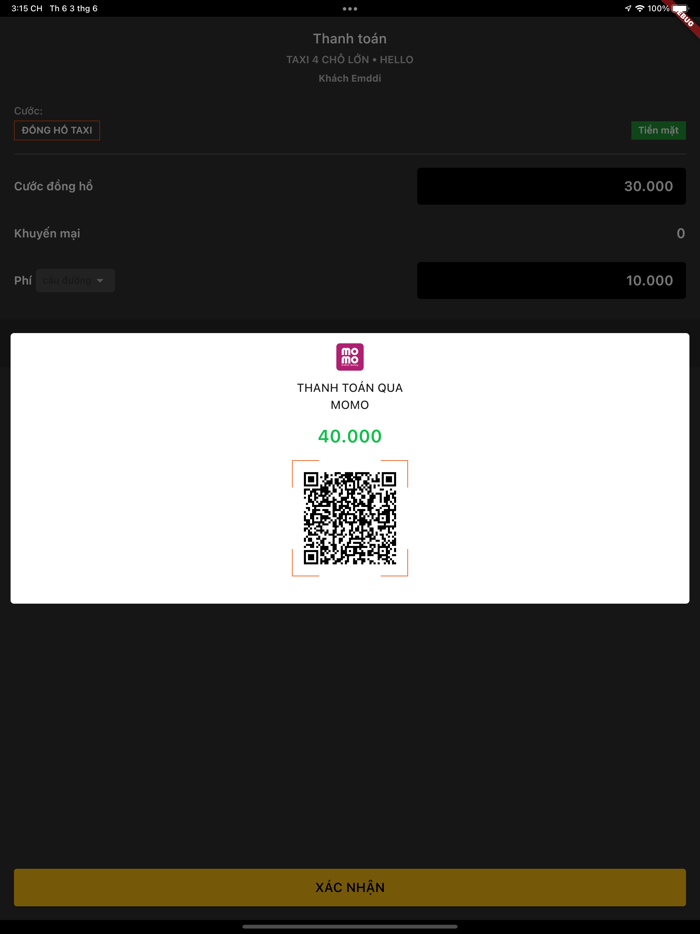Select the ĐỒNG HỒ TAXI fare type

tap(57, 130)
